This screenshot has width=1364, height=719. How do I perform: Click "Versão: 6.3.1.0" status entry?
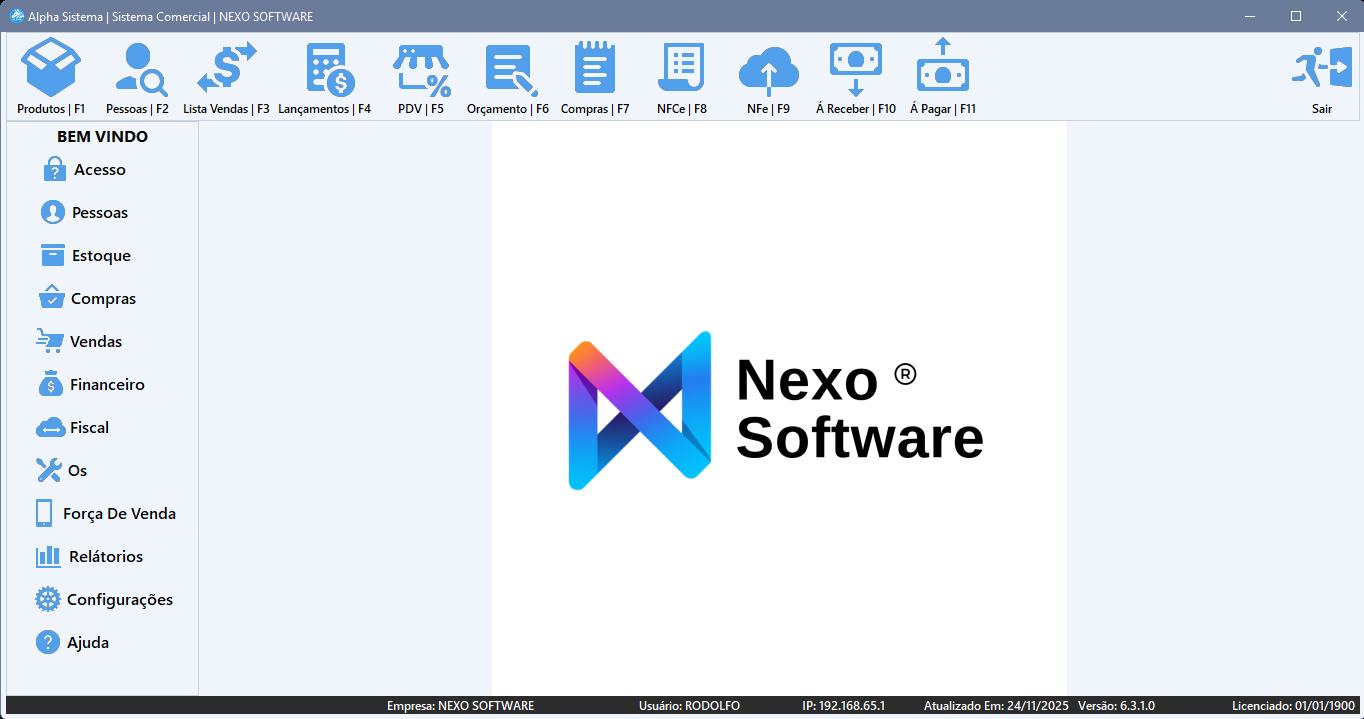point(1115,706)
